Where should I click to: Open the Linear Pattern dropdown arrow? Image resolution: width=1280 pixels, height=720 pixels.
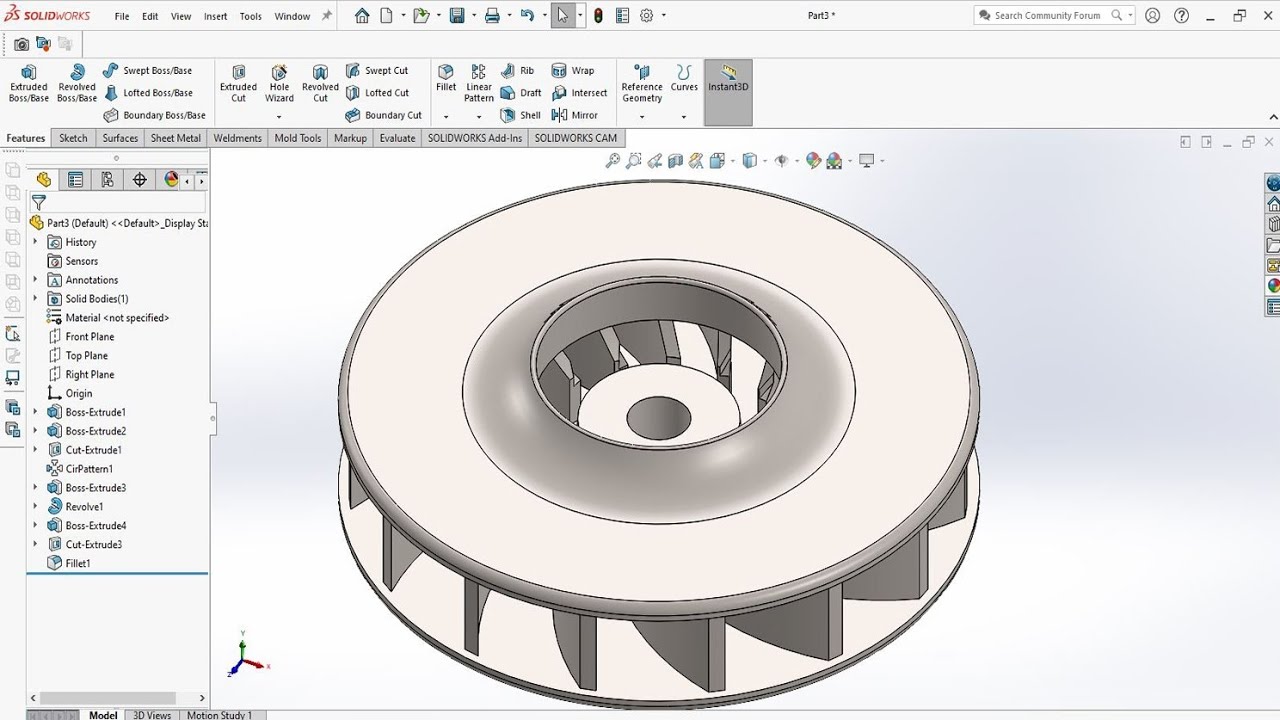(479, 117)
